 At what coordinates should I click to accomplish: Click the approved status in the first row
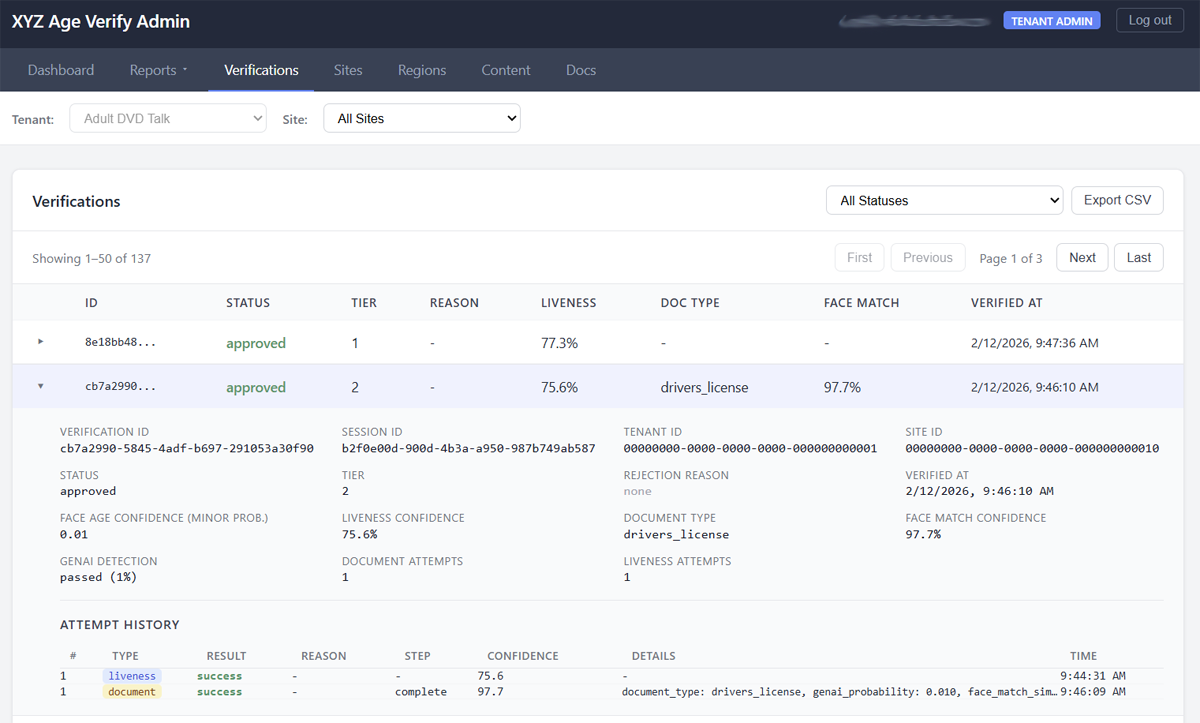256,343
